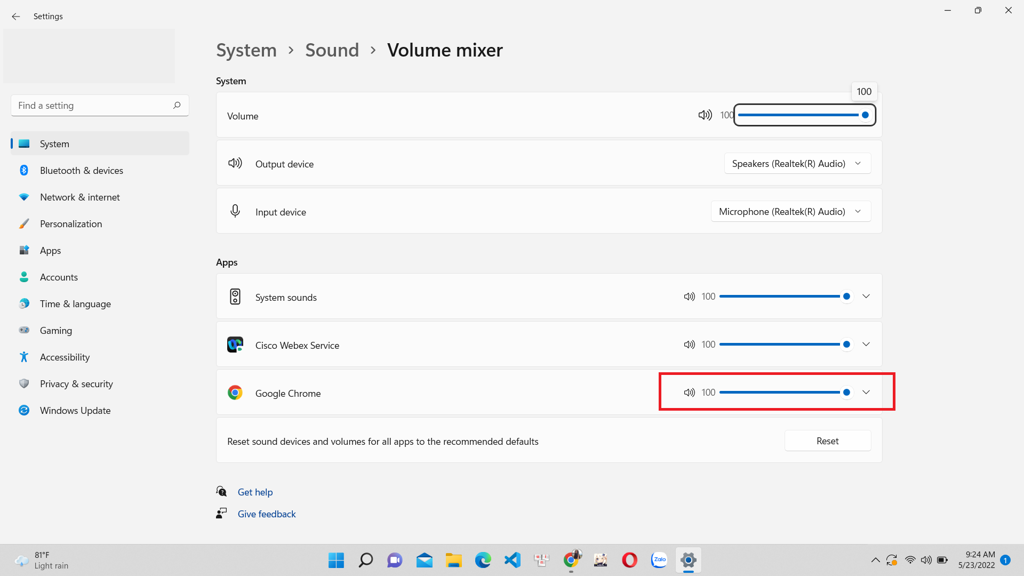The image size is (1024, 576).
Task: Click the Find a setting search box
Action: 100,105
